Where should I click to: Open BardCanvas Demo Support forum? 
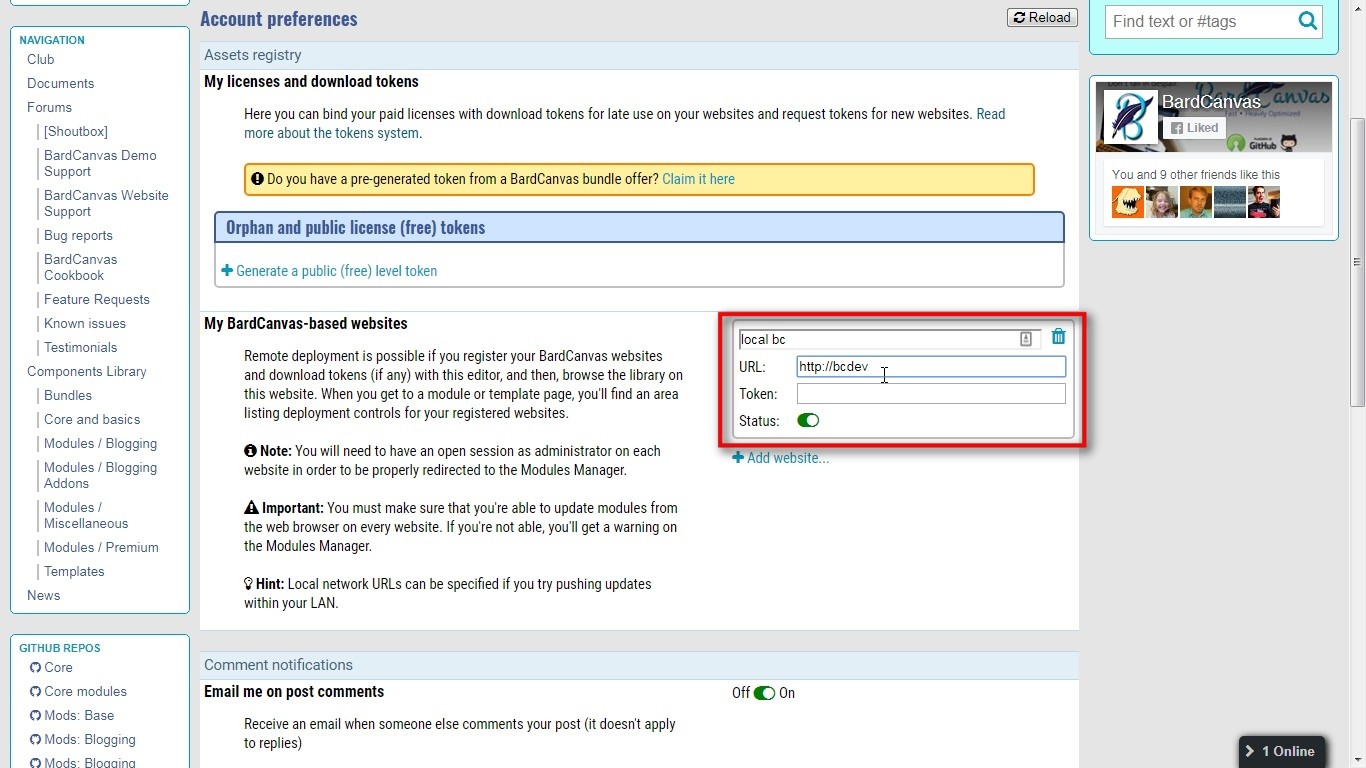(100, 163)
